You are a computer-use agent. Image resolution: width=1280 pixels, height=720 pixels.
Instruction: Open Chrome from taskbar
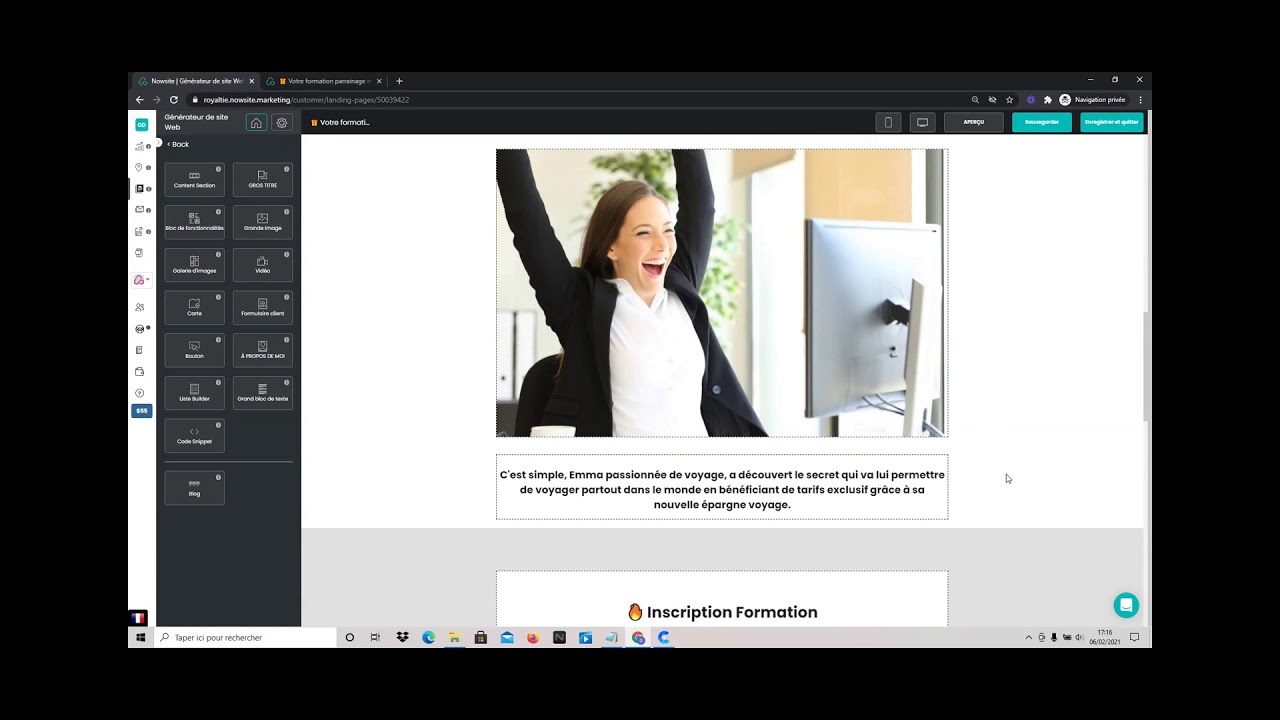pyautogui.click(x=638, y=637)
